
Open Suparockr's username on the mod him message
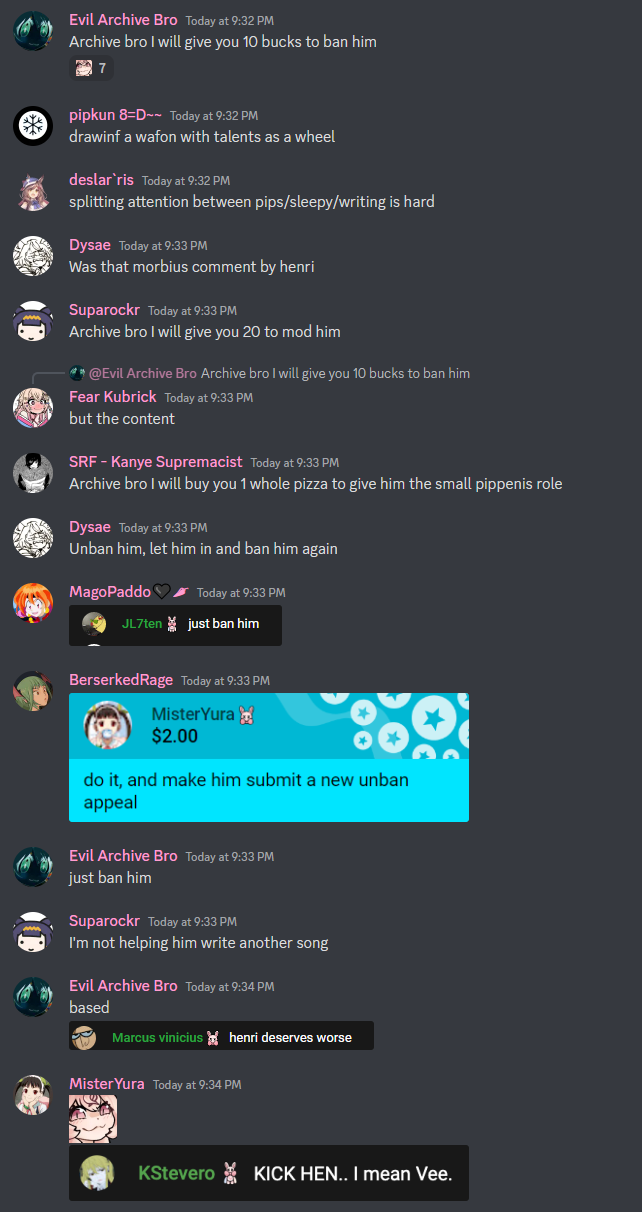pos(104,310)
